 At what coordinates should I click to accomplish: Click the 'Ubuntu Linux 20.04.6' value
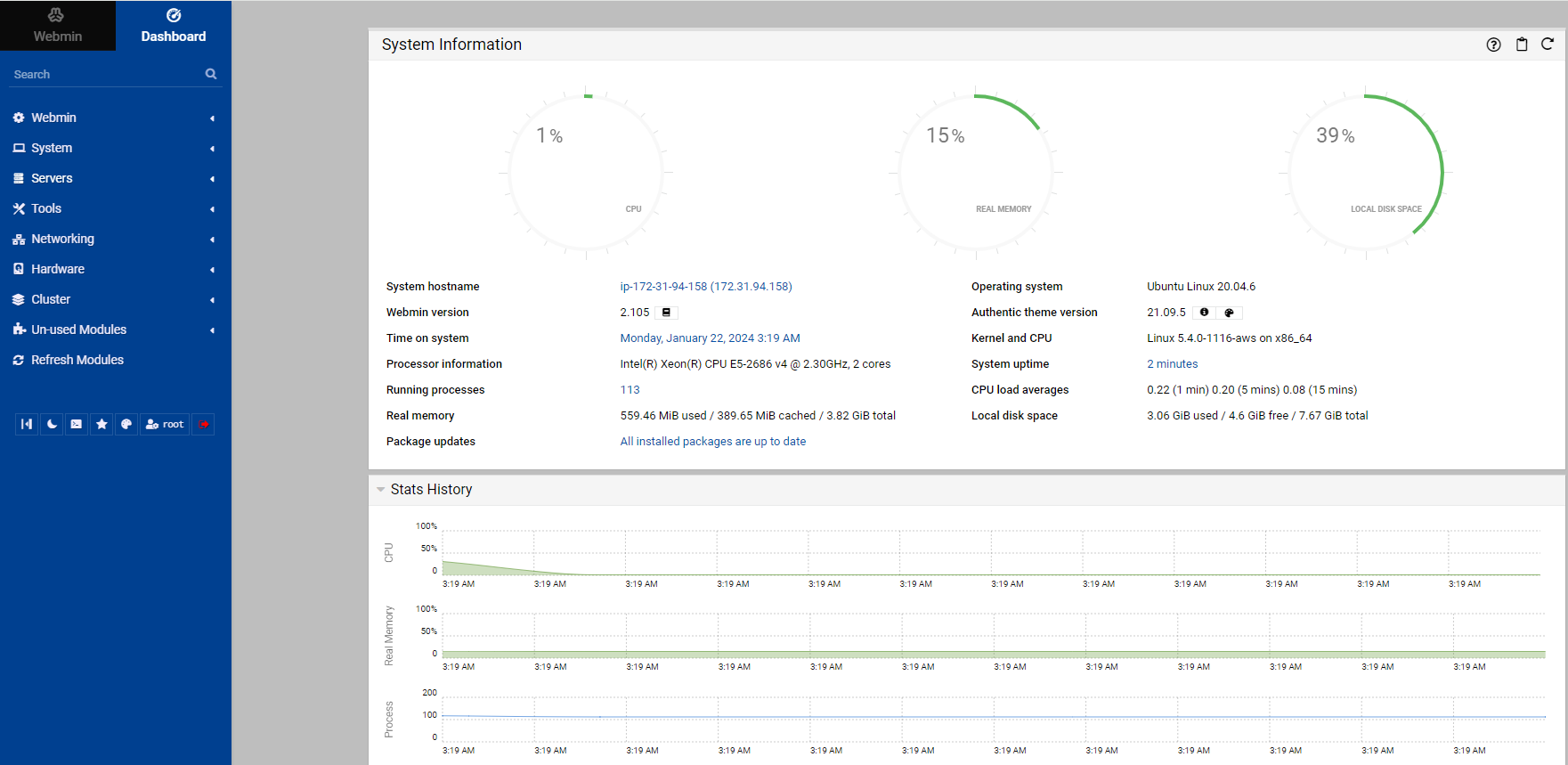pyautogui.click(x=1201, y=287)
